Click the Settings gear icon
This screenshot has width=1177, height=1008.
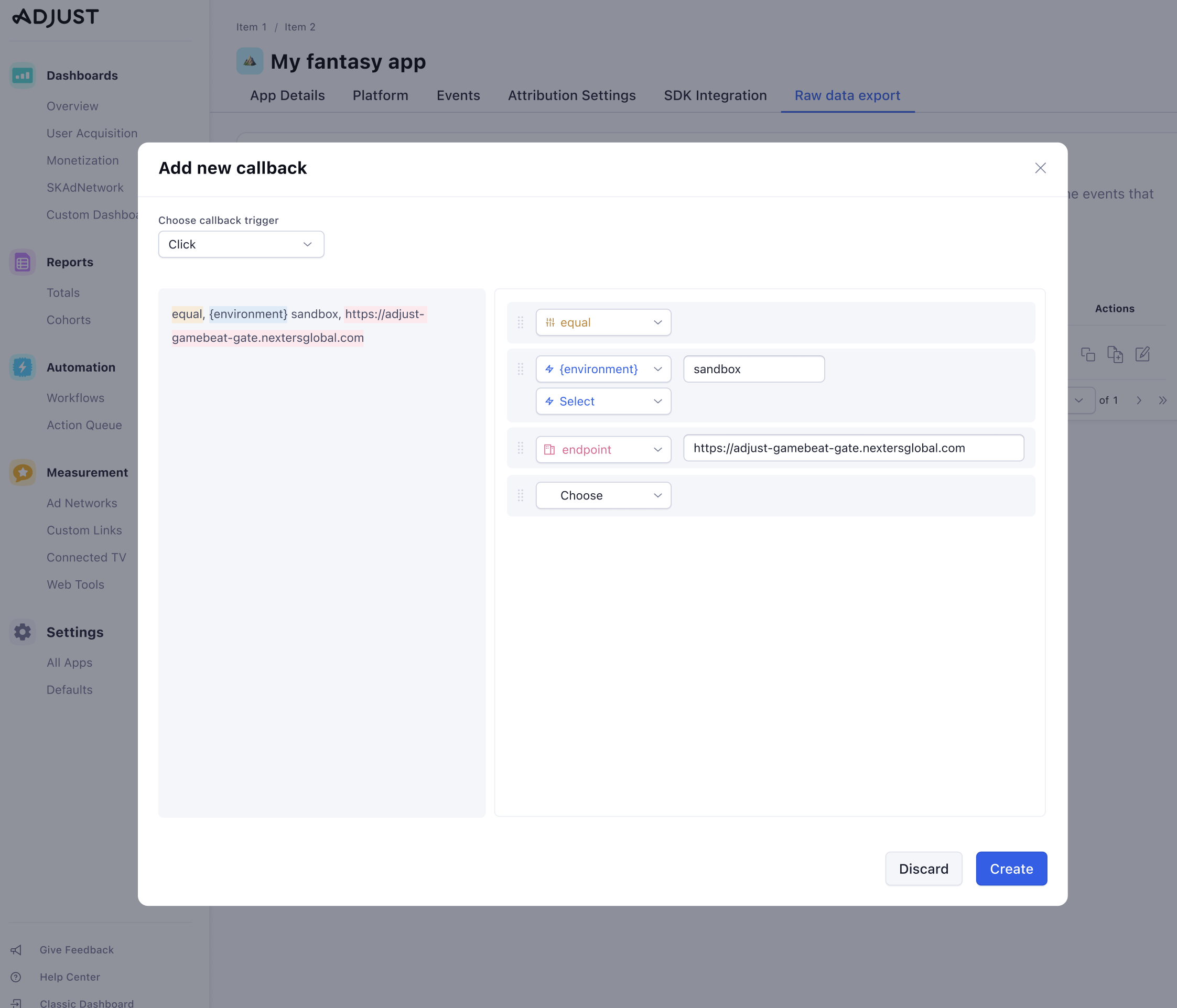22,632
